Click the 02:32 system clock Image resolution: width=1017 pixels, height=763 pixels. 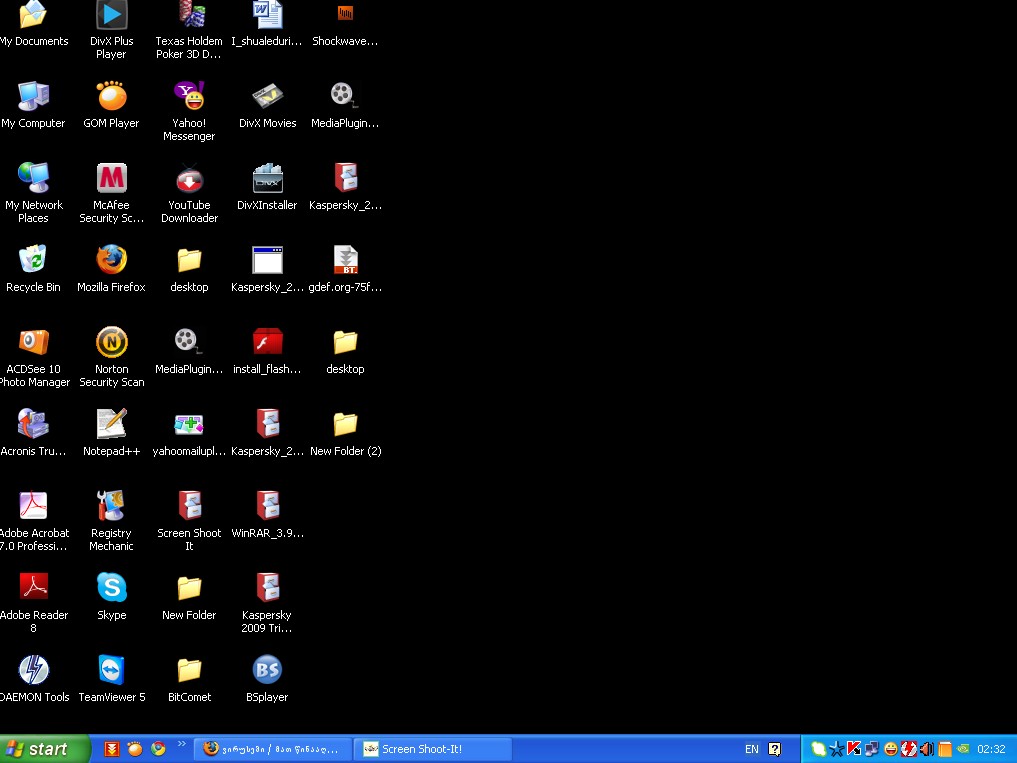(x=991, y=749)
